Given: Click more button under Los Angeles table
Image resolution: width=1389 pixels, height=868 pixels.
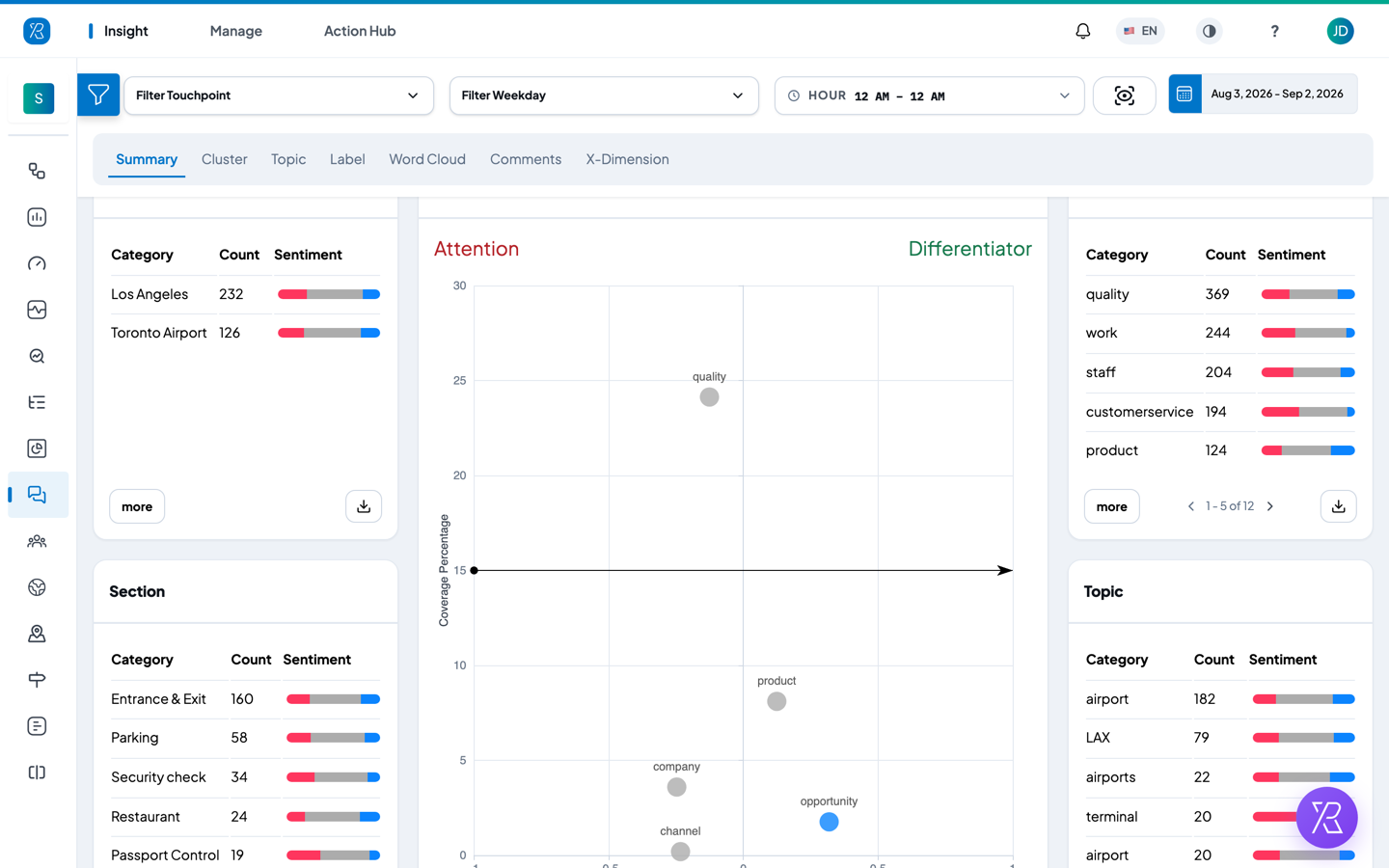Looking at the screenshot, I should click(137, 506).
